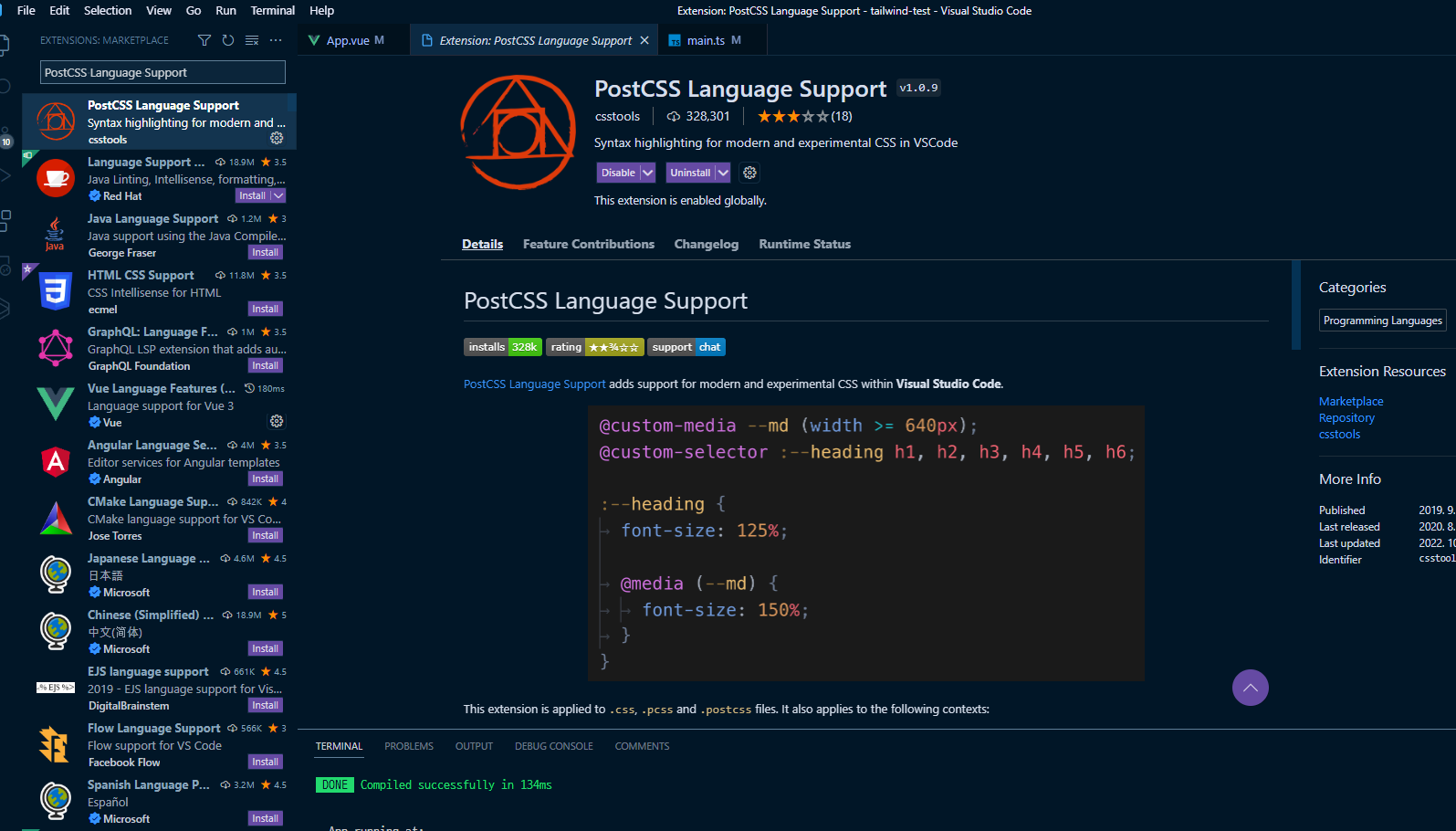Viewport: 1456px width, 831px height.
Task: Select Java Language Support extension icon
Action: [x=56, y=235]
